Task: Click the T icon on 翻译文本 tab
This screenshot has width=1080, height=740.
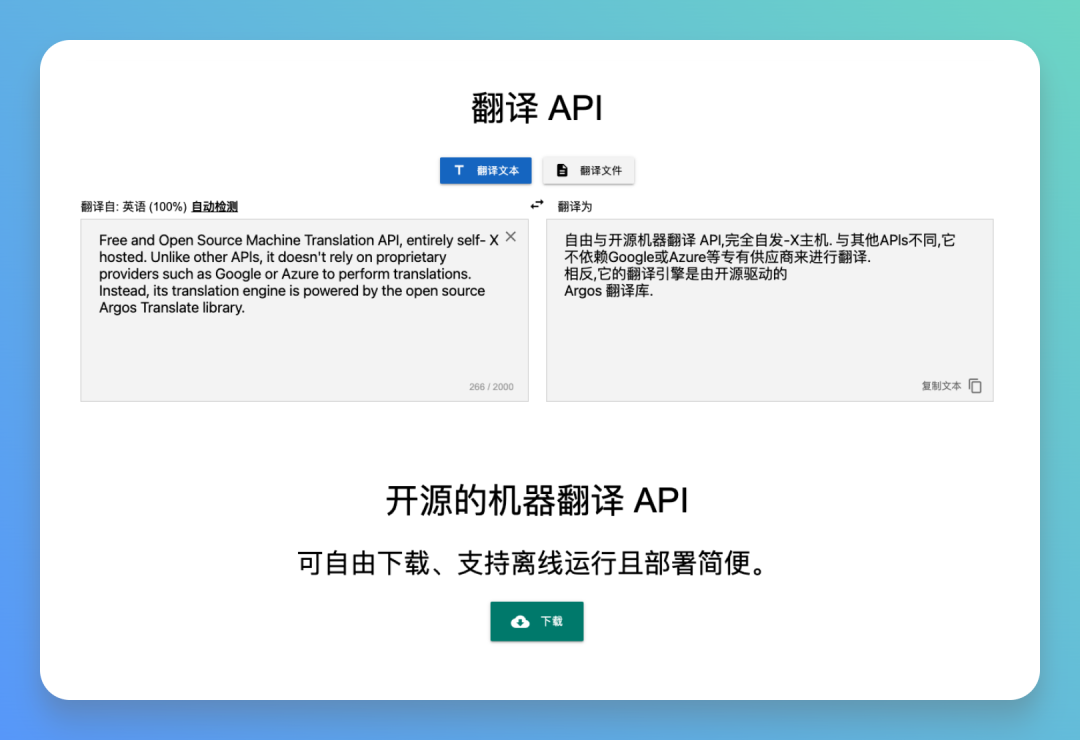Action: [459, 169]
